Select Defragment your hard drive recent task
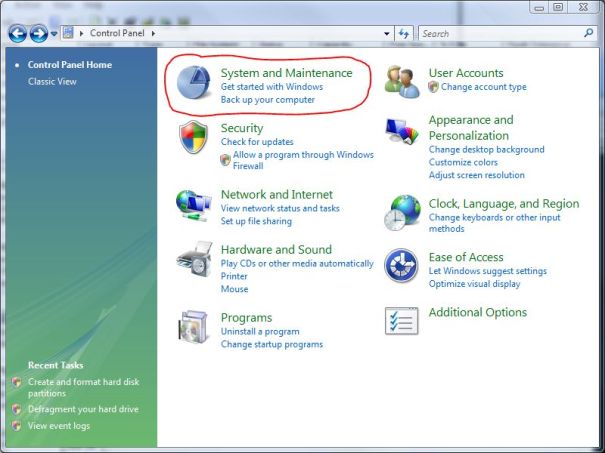 pos(83,410)
